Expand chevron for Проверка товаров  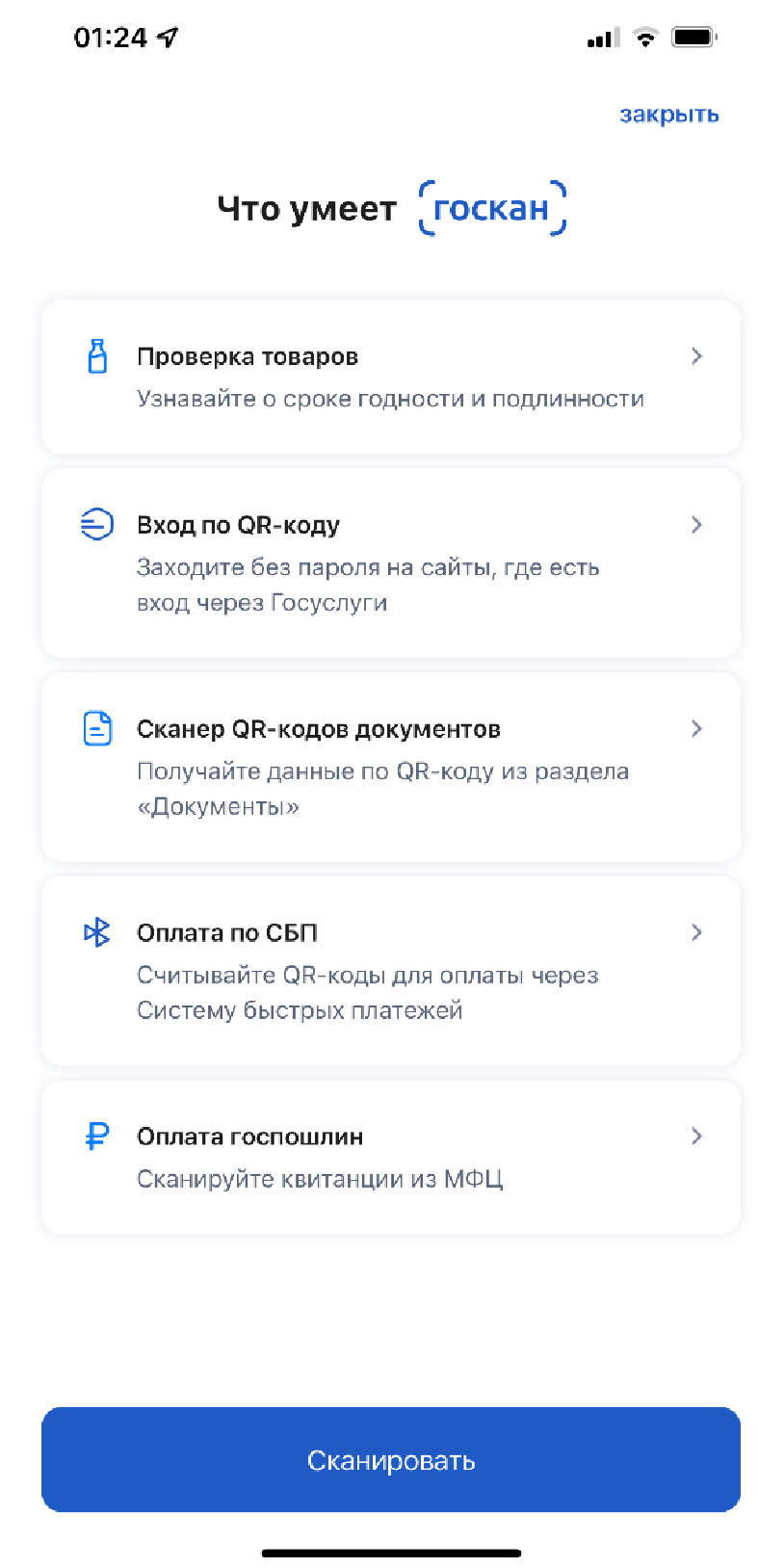tap(696, 356)
